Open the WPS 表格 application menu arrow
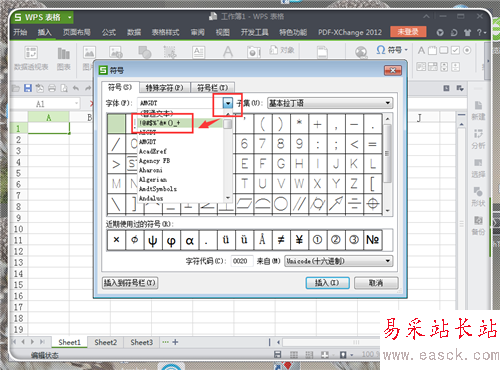500x370 pixels. (x=70, y=17)
